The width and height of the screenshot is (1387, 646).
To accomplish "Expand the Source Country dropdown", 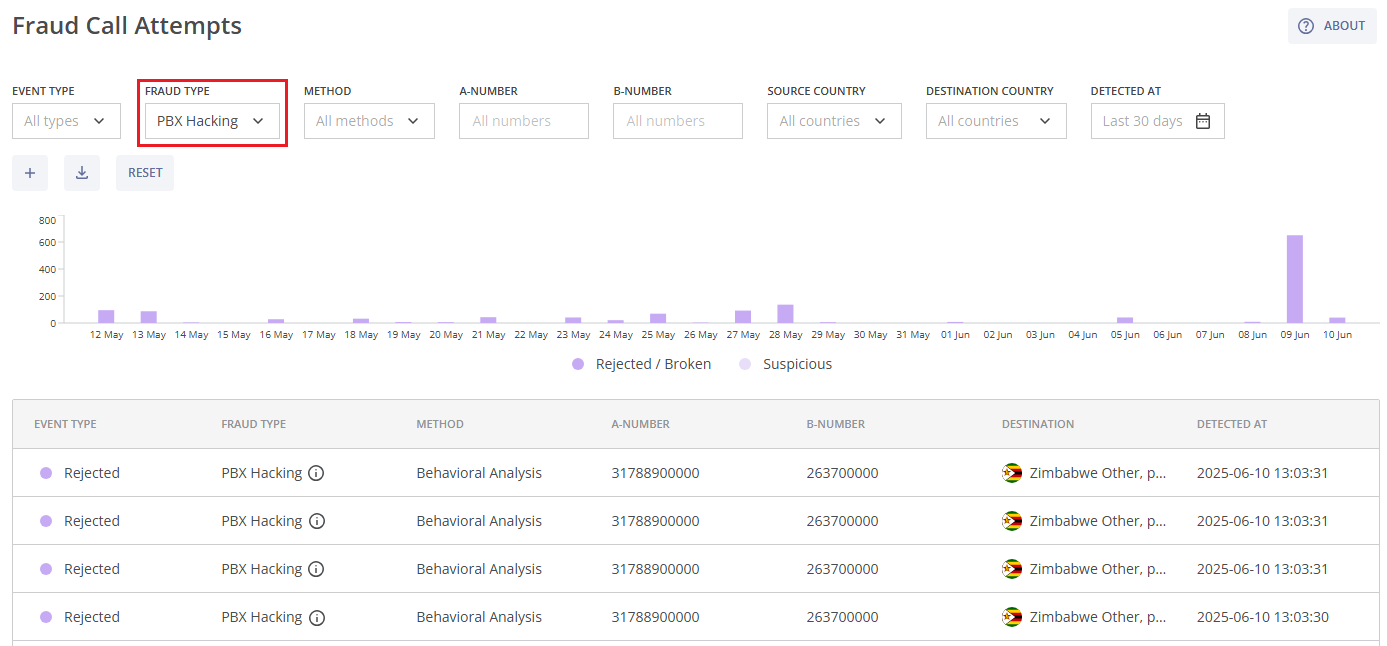I will [834, 120].
